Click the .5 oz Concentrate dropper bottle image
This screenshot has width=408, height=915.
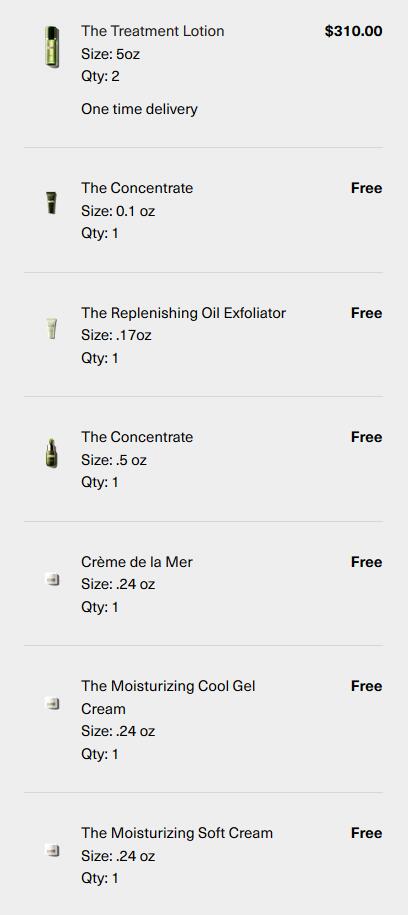pos(52,453)
